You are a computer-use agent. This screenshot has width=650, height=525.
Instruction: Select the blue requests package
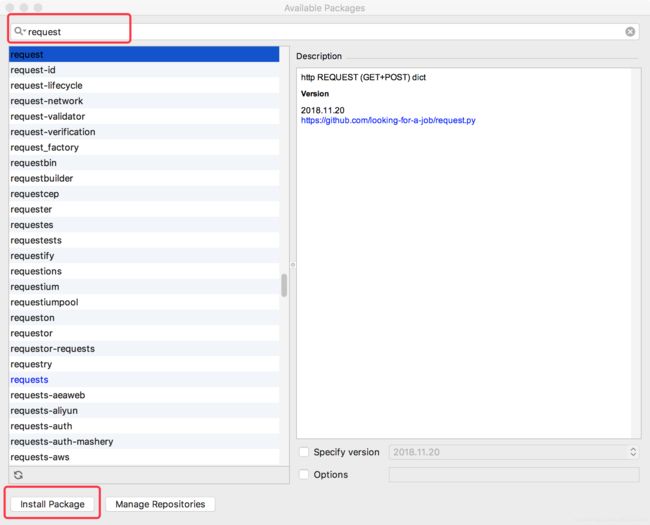click(144, 379)
